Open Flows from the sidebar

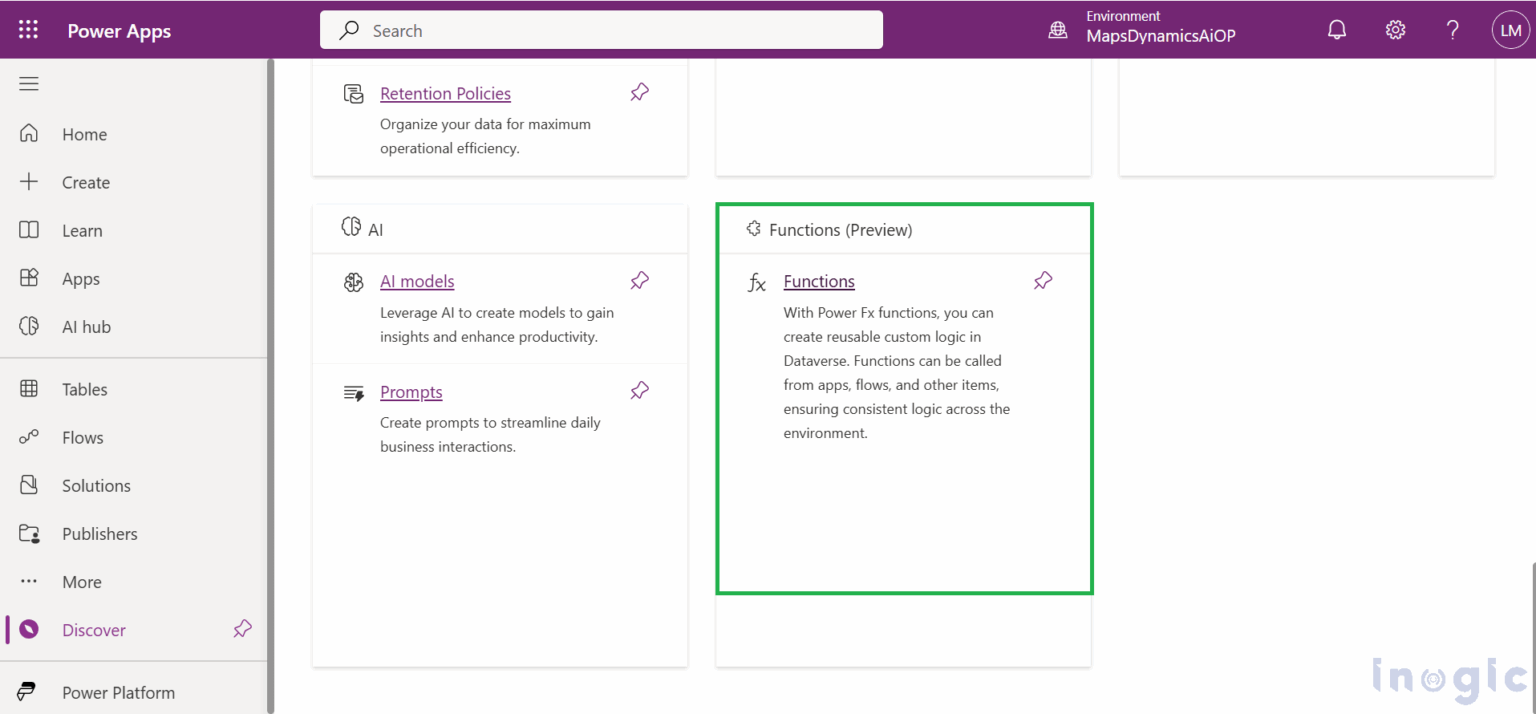(83, 437)
